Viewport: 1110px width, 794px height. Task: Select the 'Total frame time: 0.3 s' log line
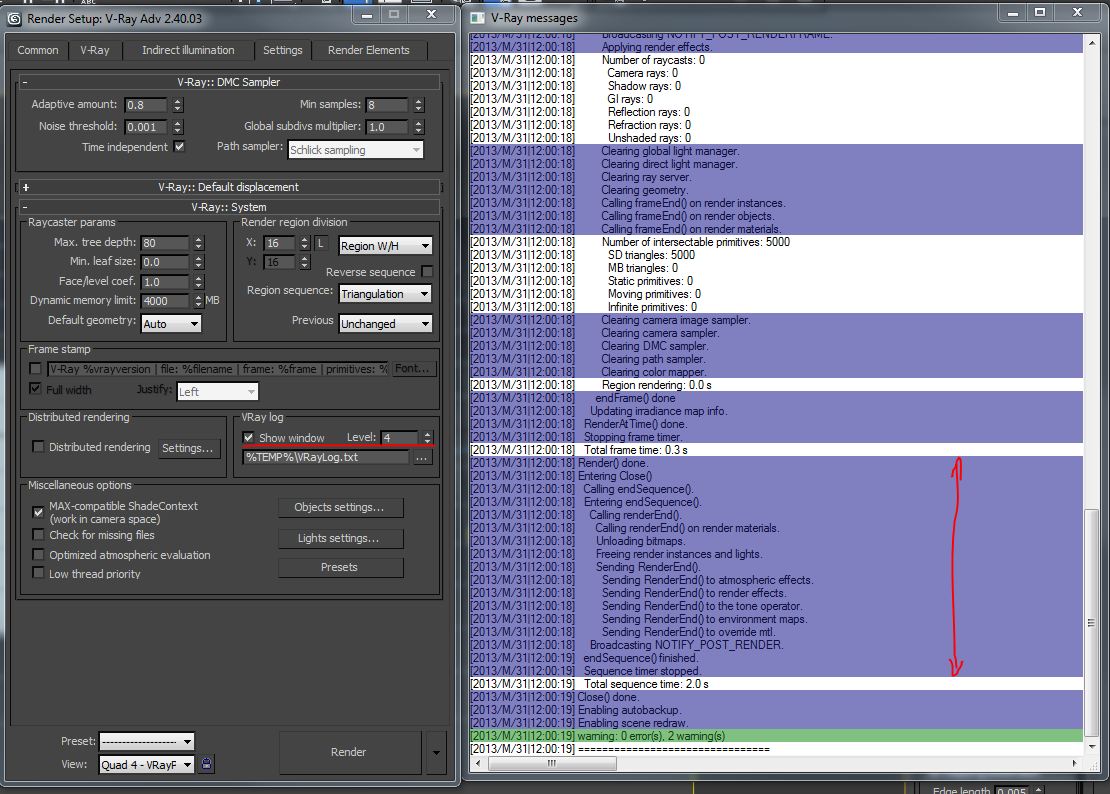(776, 450)
